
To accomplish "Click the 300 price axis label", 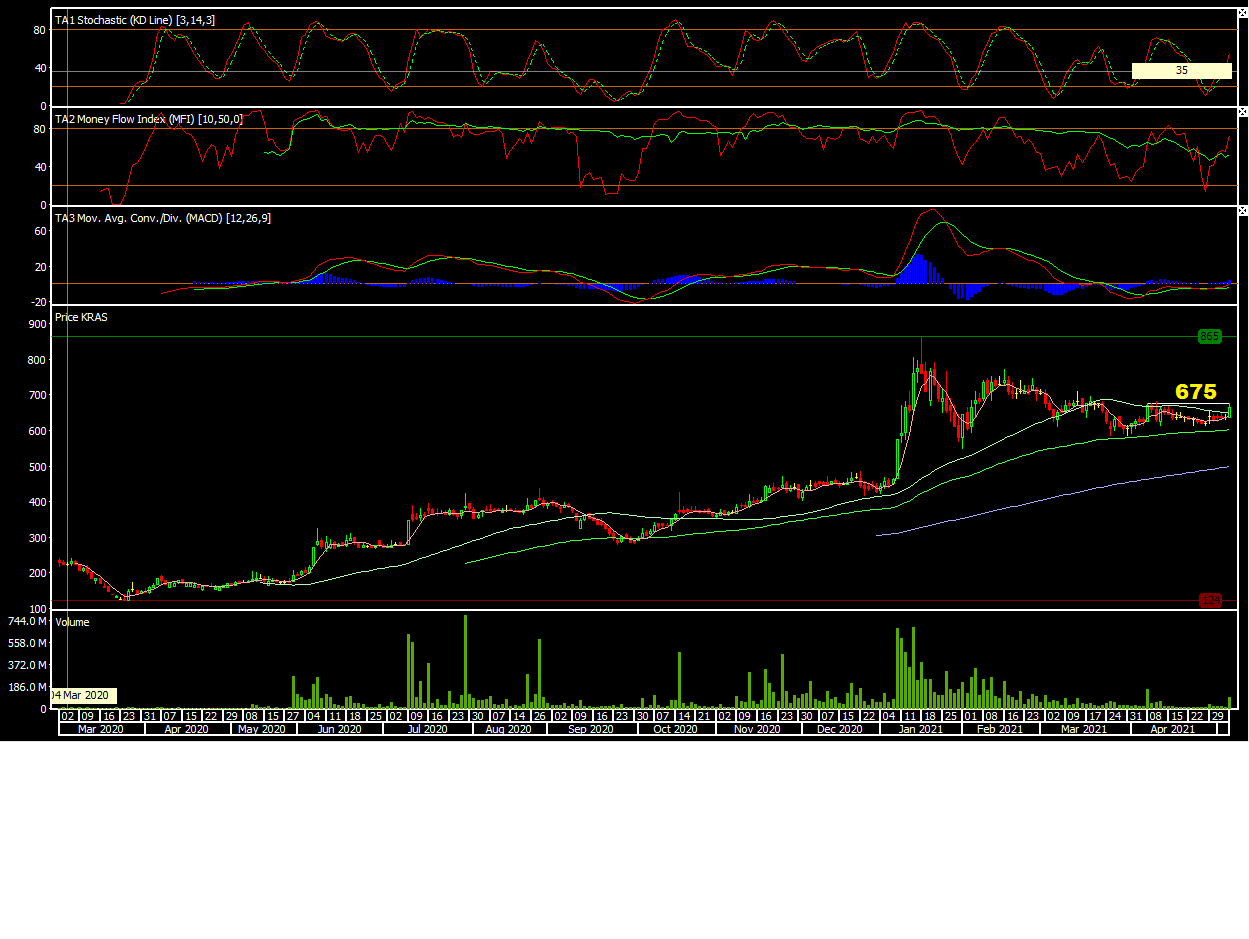I will click(37, 538).
